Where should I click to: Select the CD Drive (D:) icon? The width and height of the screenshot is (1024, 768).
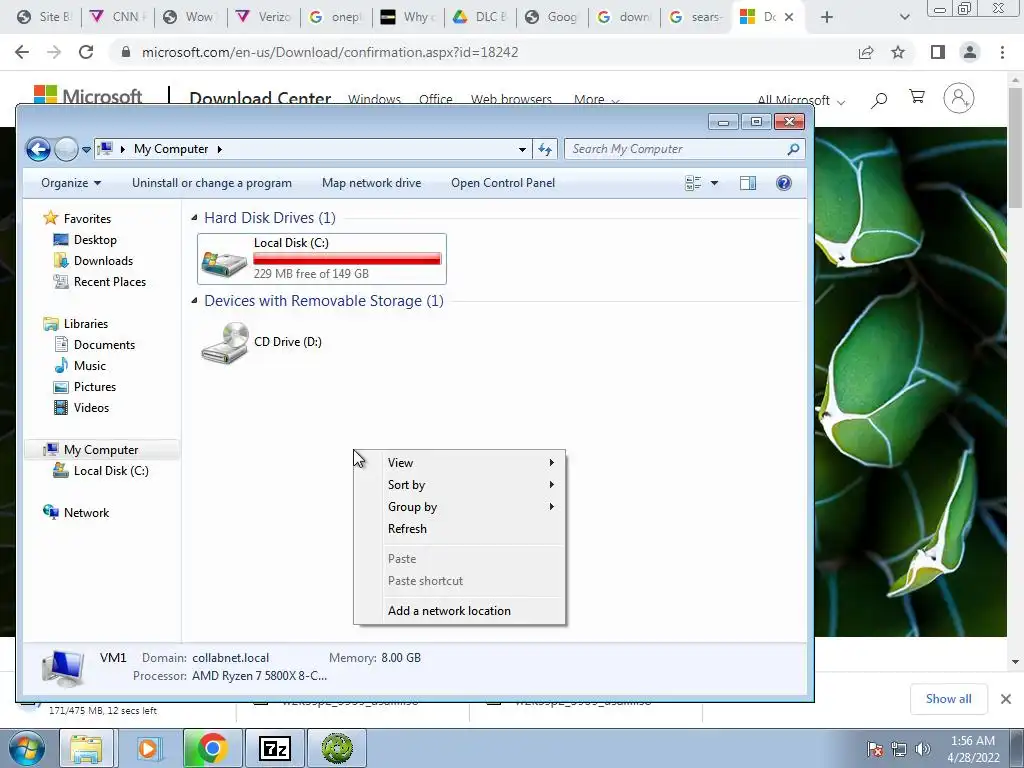[224, 342]
